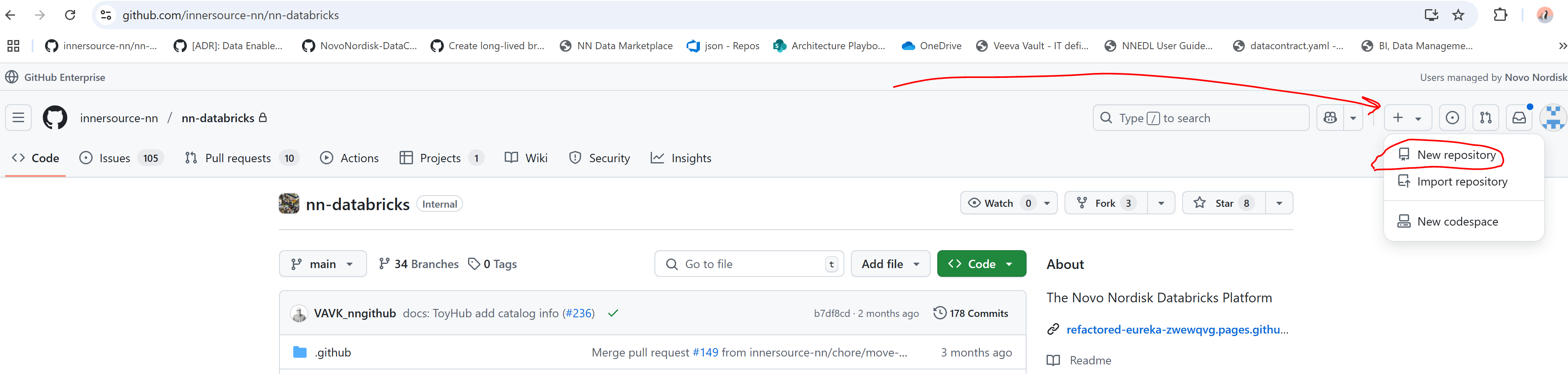
Task: Open the Create new plus dropdown
Action: (x=1408, y=117)
